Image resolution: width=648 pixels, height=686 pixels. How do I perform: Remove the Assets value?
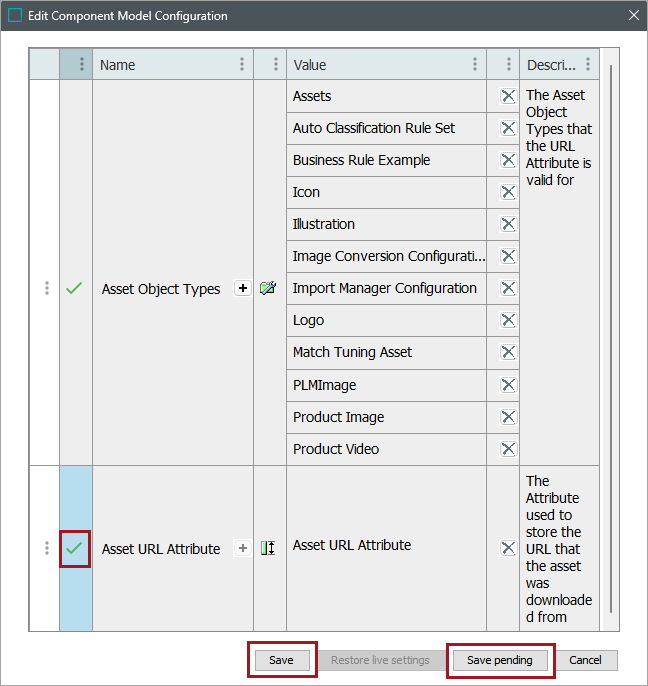(x=508, y=96)
